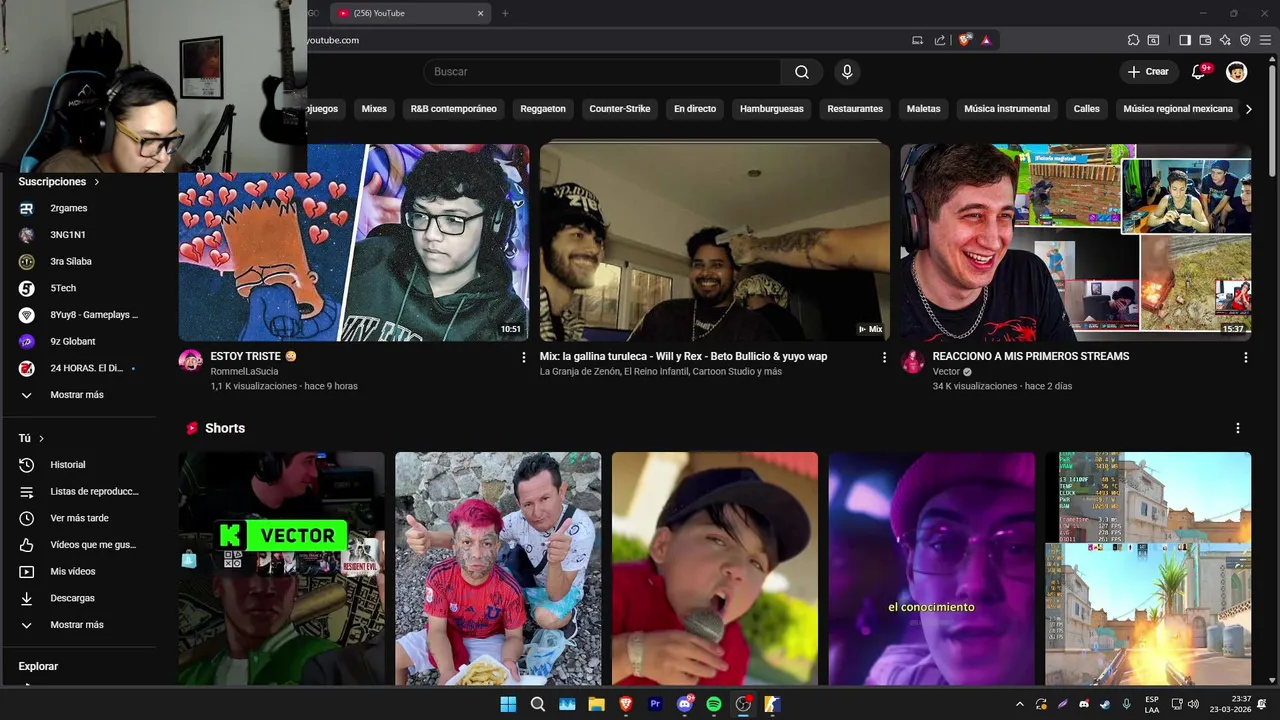Open the la gallina turuleca Mix thumbnail

(x=714, y=243)
